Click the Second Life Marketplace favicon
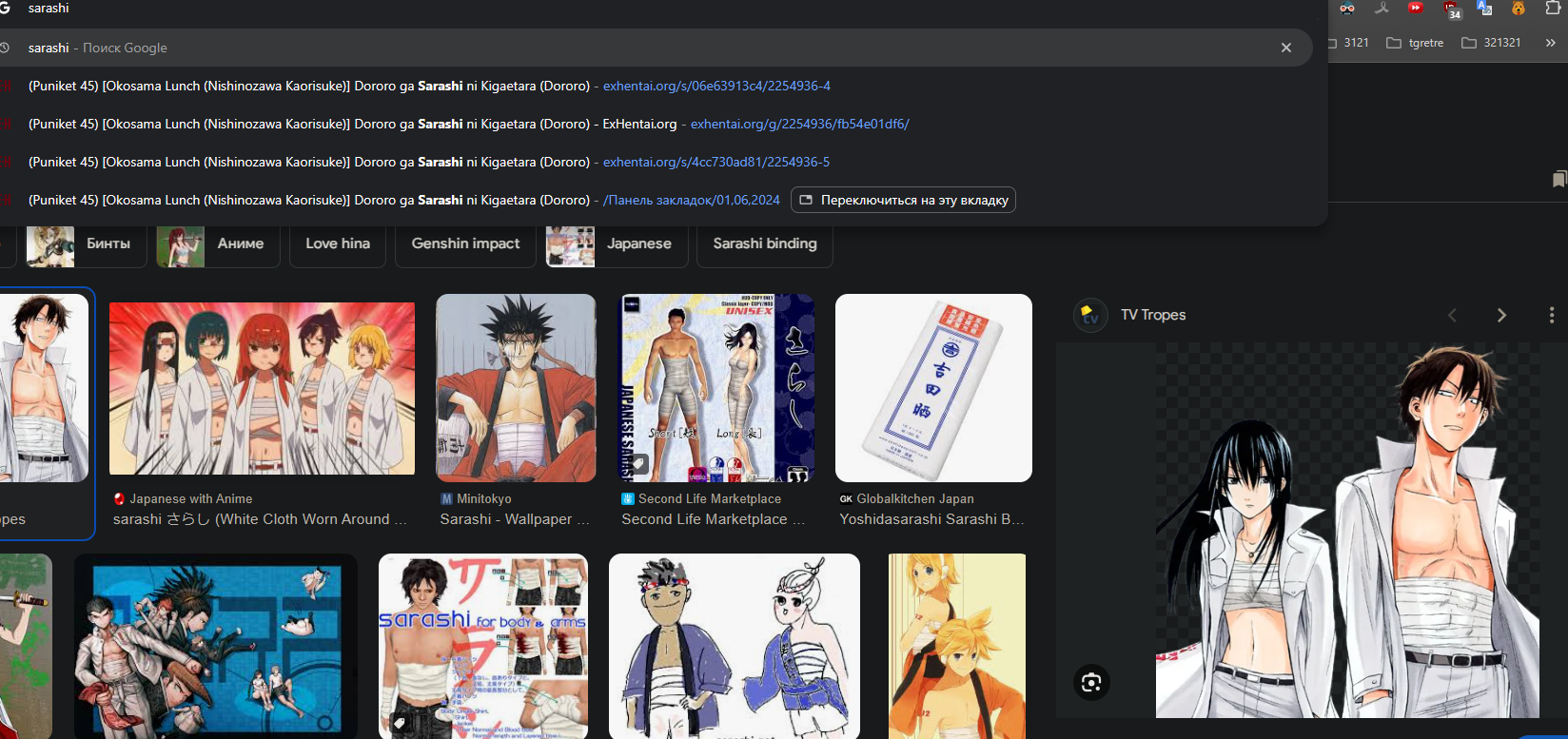1568x739 pixels. pyautogui.click(x=628, y=498)
